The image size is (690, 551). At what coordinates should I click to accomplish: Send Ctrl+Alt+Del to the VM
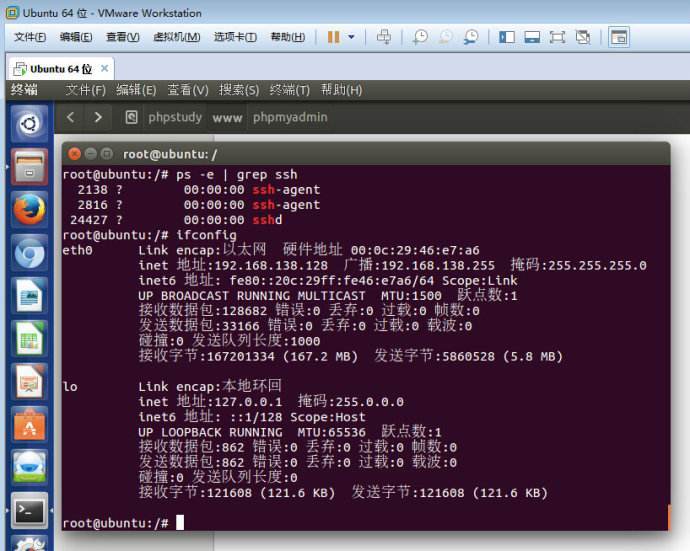click(384, 37)
